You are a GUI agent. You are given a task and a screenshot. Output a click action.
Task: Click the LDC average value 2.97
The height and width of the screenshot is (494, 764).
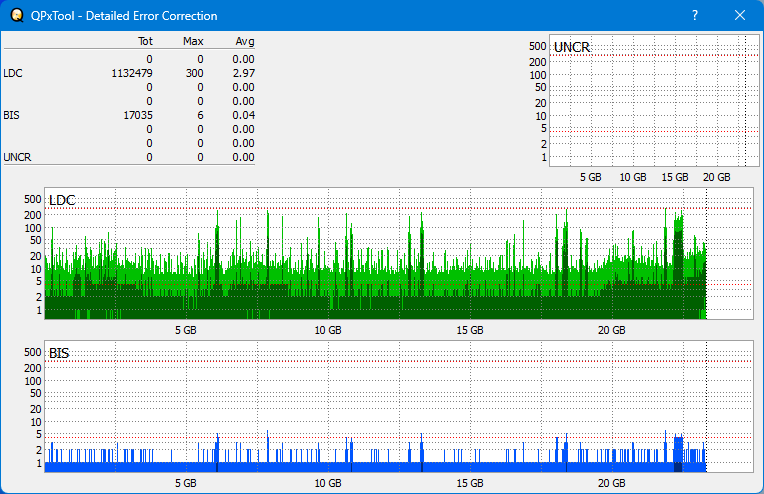point(243,73)
